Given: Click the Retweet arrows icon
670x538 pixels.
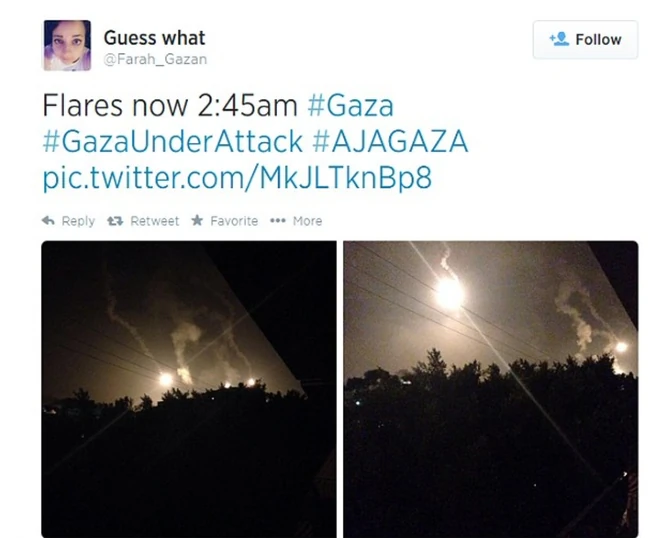Looking at the screenshot, I should click(115, 221).
